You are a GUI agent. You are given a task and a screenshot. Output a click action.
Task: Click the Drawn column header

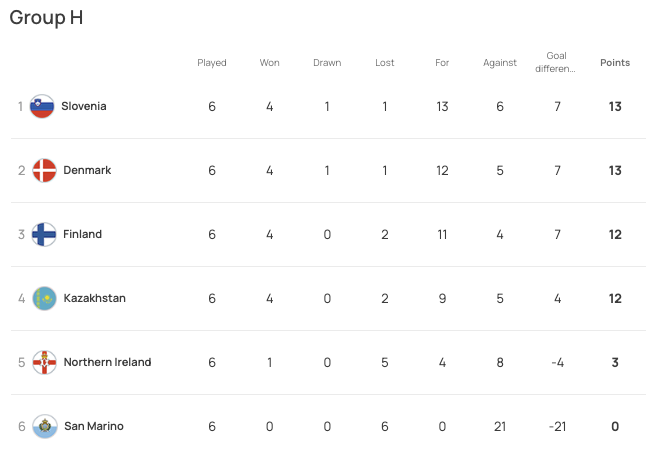[x=327, y=63]
